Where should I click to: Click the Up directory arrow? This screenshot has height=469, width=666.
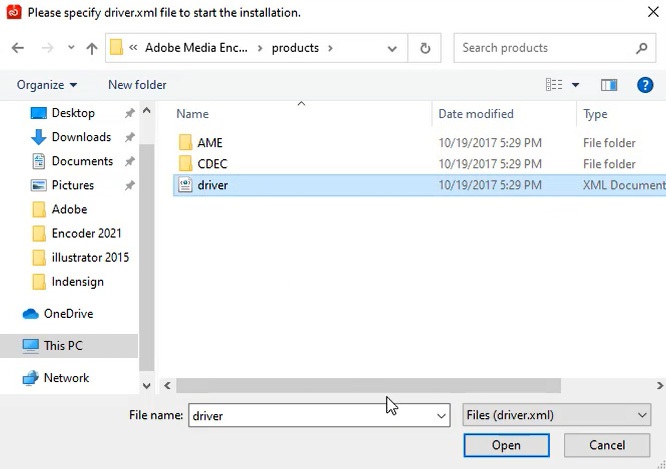92,48
